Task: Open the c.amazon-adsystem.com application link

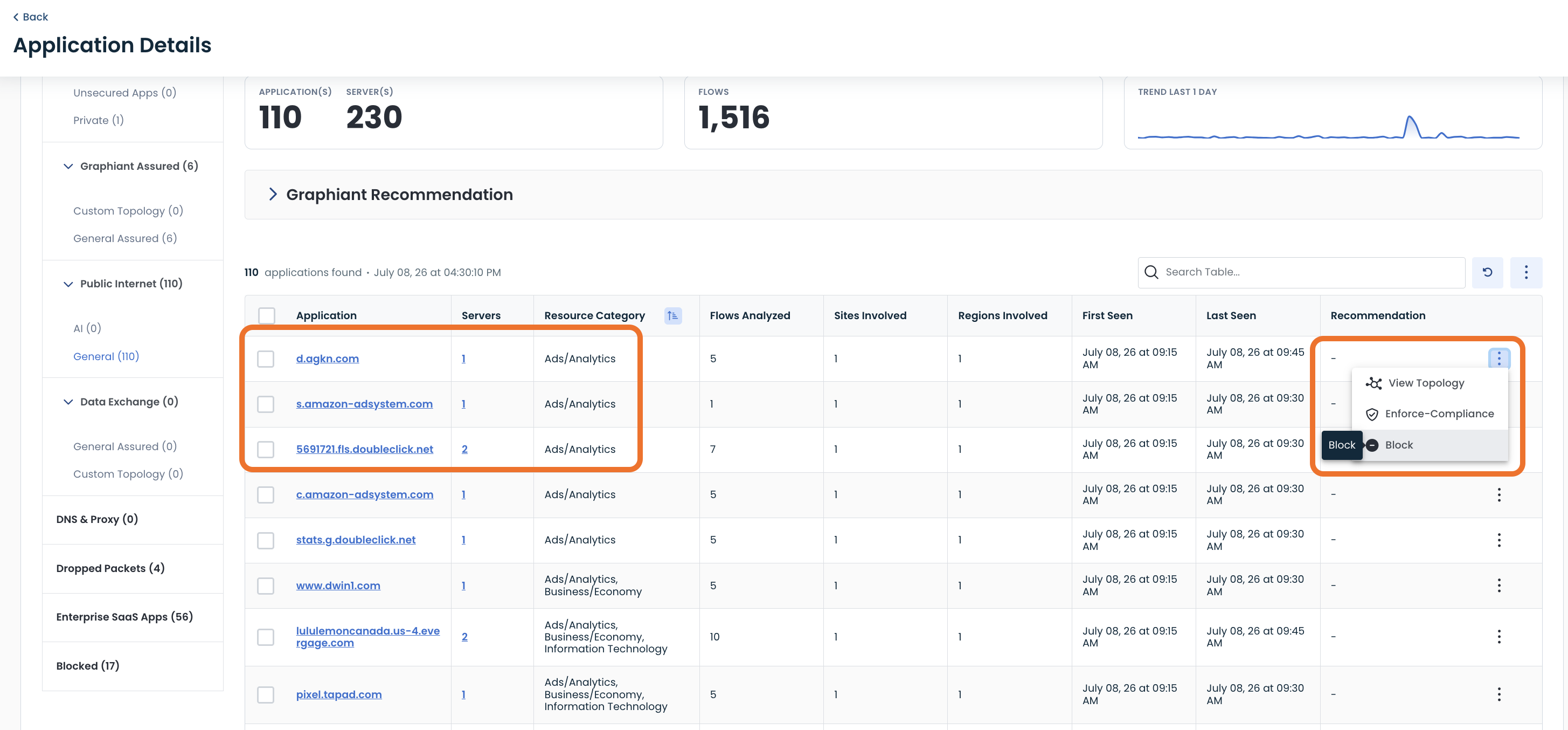Action: click(x=365, y=494)
